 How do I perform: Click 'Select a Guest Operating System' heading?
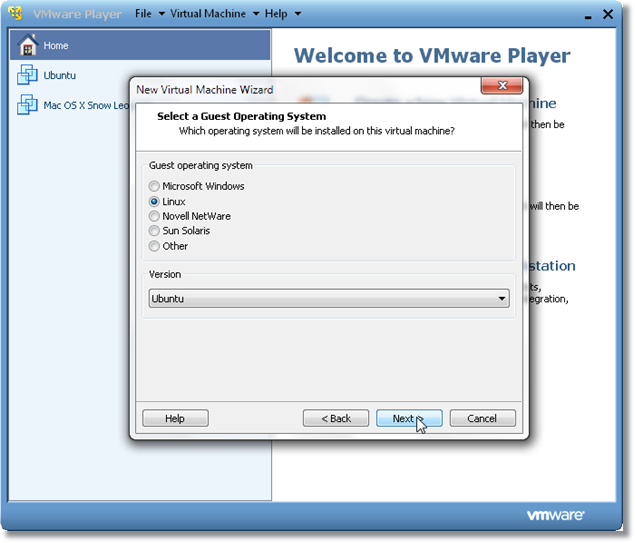point(241,116)
